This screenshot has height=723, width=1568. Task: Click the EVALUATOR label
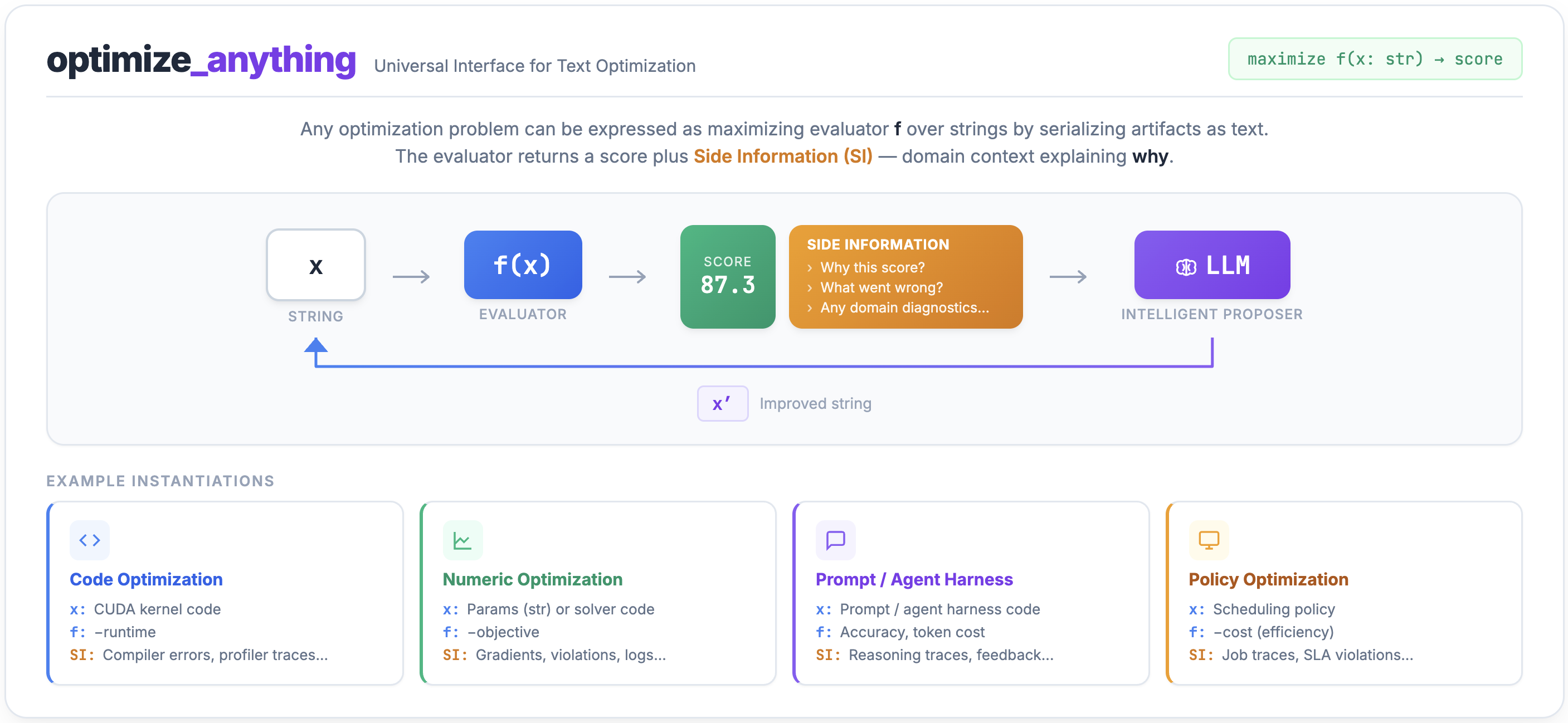(522, 314)
